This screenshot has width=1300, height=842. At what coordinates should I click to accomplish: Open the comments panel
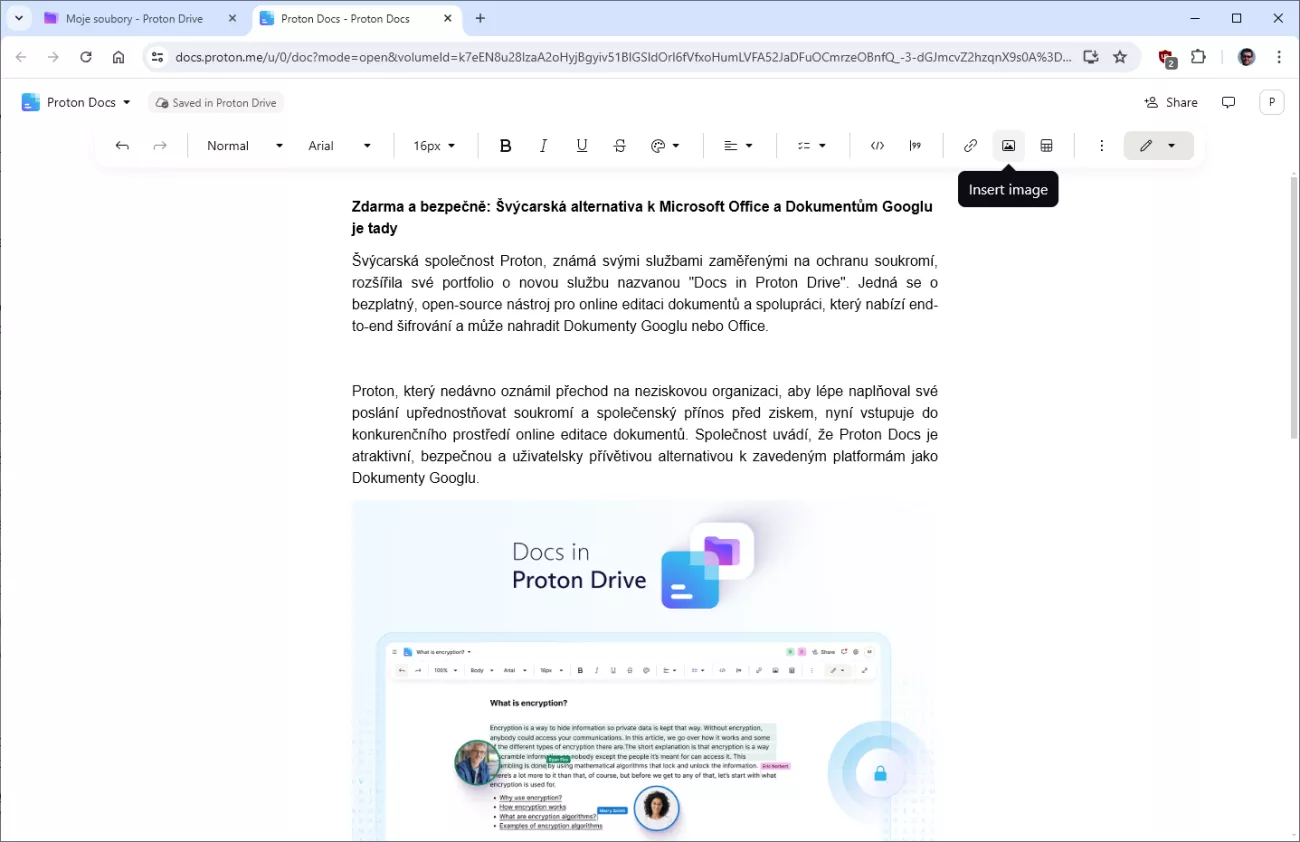[1228, 102]
